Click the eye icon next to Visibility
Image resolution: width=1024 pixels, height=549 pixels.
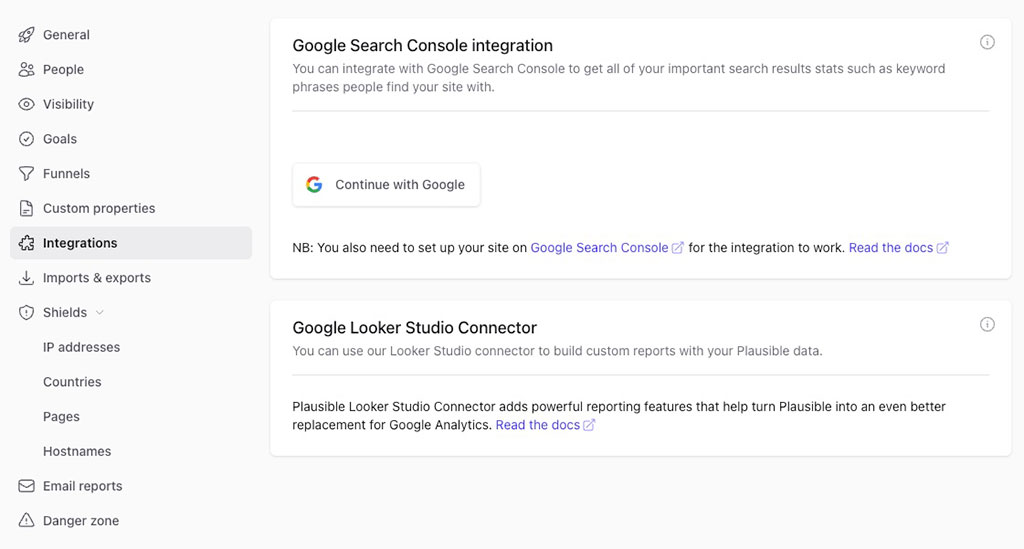27,104
